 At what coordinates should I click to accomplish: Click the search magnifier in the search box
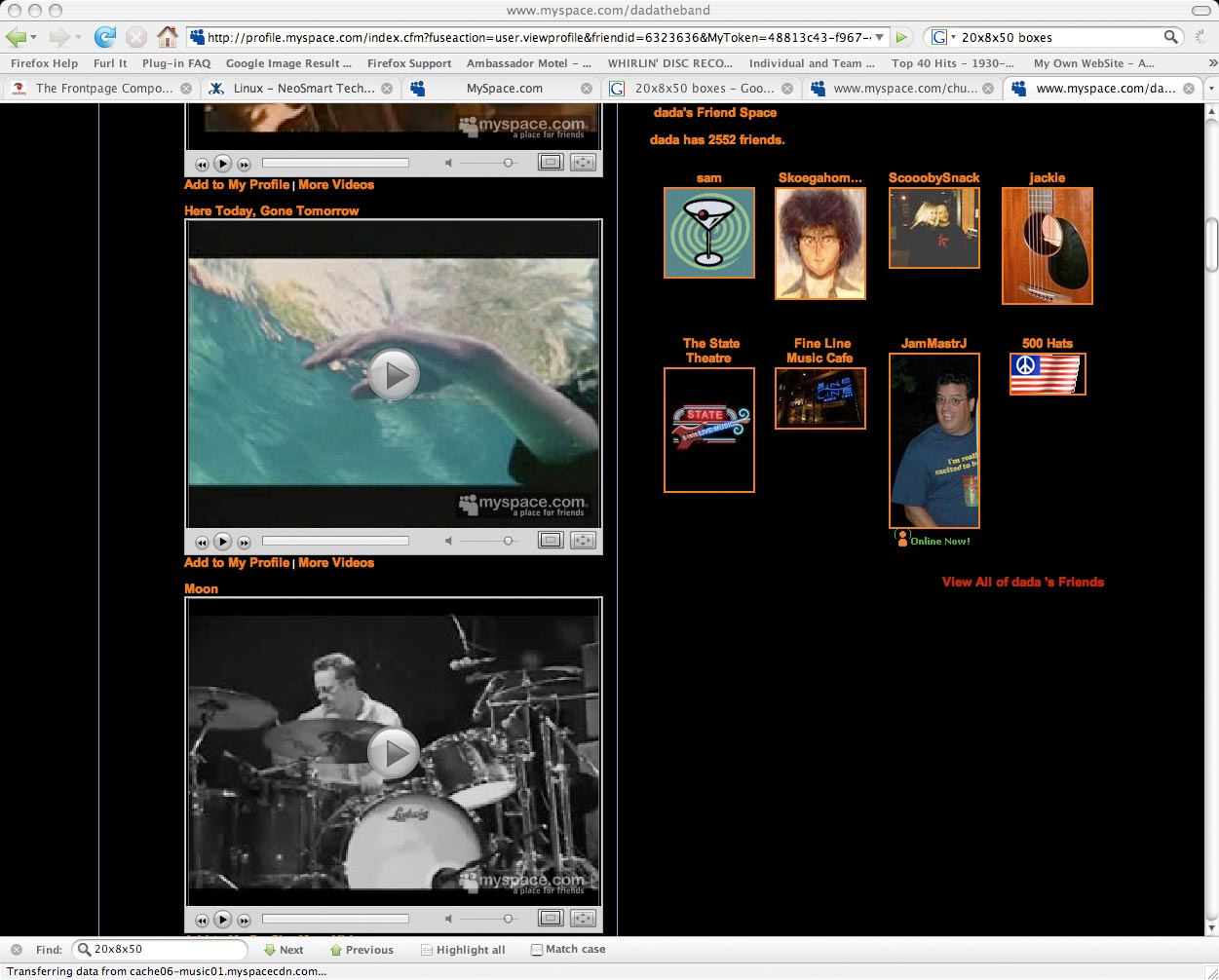1170,37
